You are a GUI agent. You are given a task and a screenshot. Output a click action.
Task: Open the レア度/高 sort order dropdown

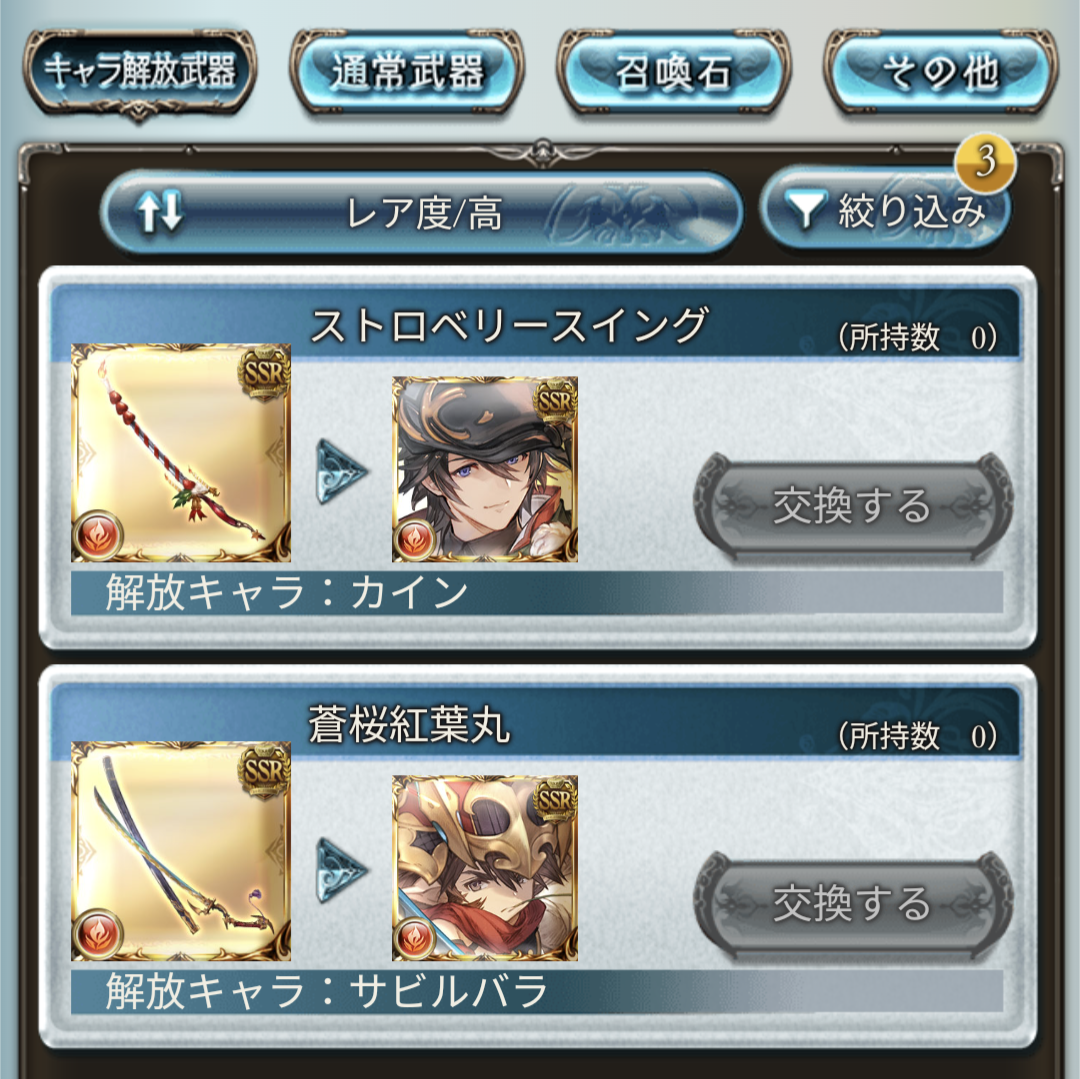click(x=422, y=211)
